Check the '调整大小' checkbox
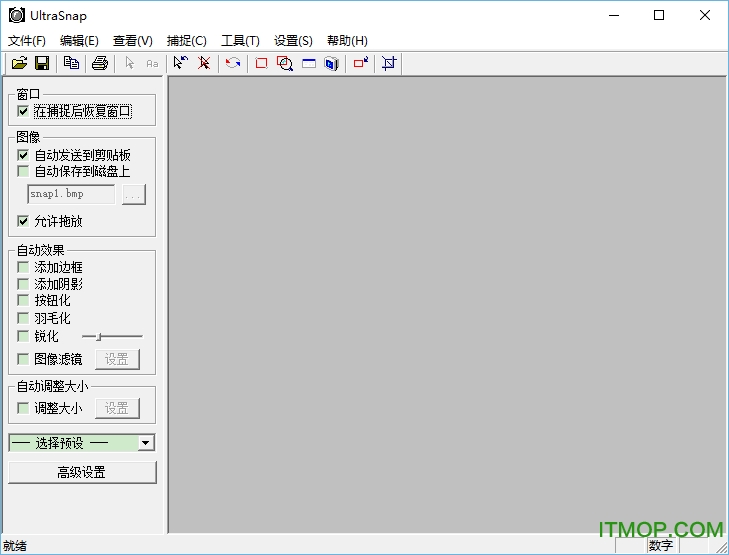This screenshot has height=555, width=729. 23,408
